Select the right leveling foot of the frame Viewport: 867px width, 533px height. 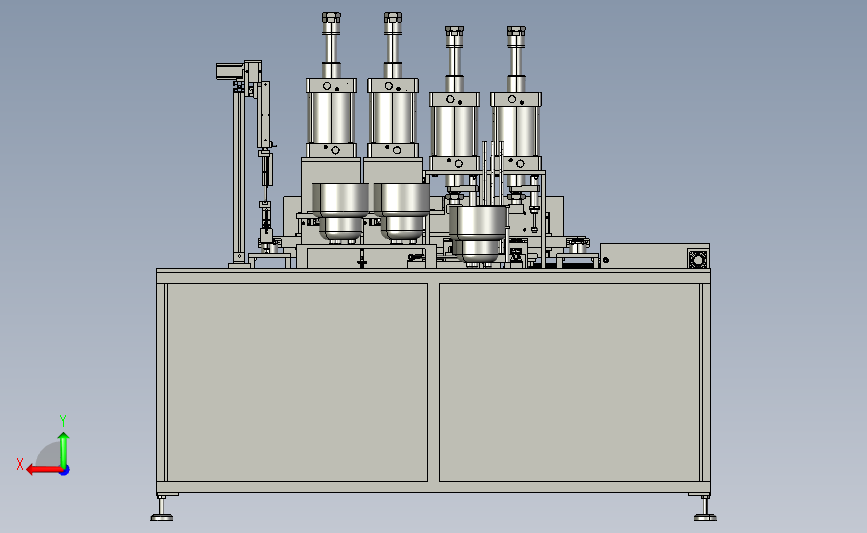[705, 510]
